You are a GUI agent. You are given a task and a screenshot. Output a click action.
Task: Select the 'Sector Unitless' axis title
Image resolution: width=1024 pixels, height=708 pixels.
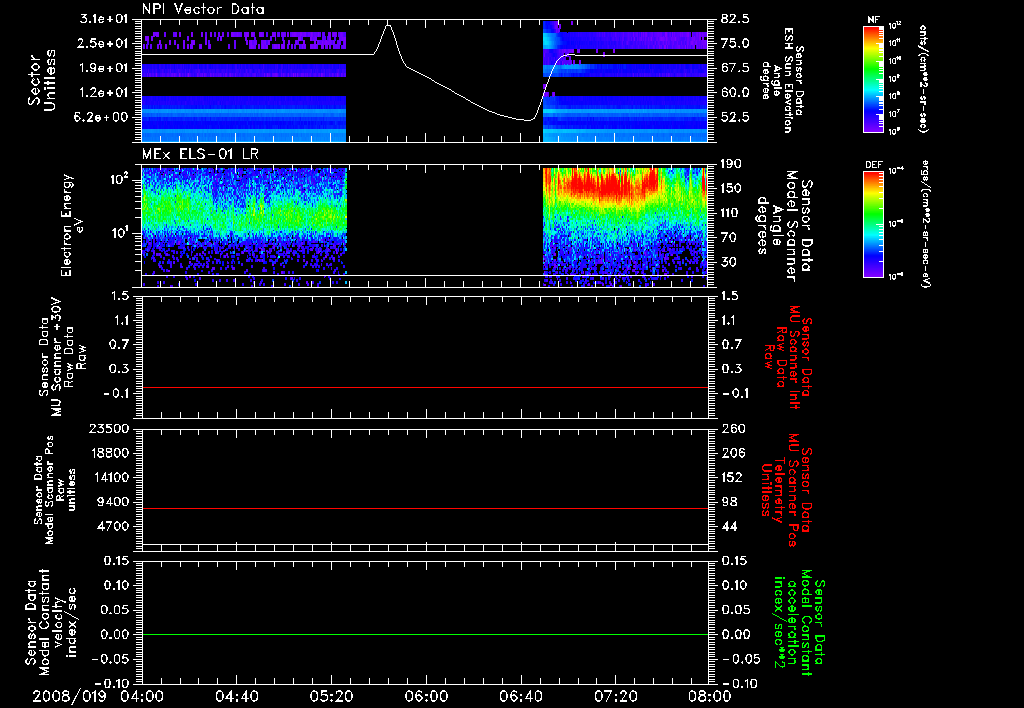(x=42, y=80)
